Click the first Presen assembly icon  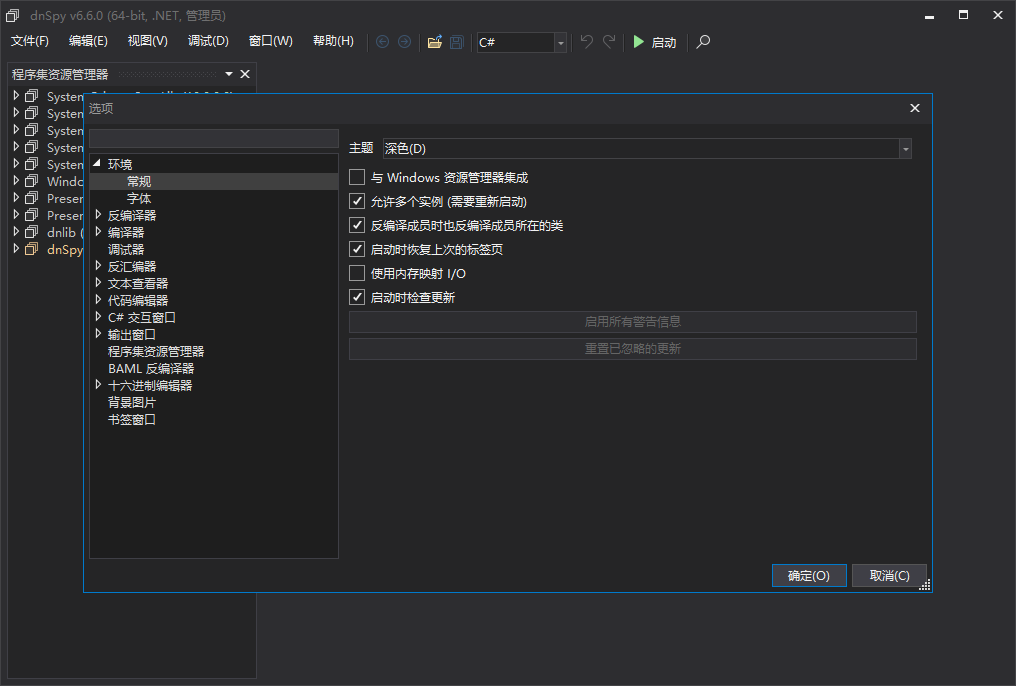pyautogui.click(x=31, y=198)
